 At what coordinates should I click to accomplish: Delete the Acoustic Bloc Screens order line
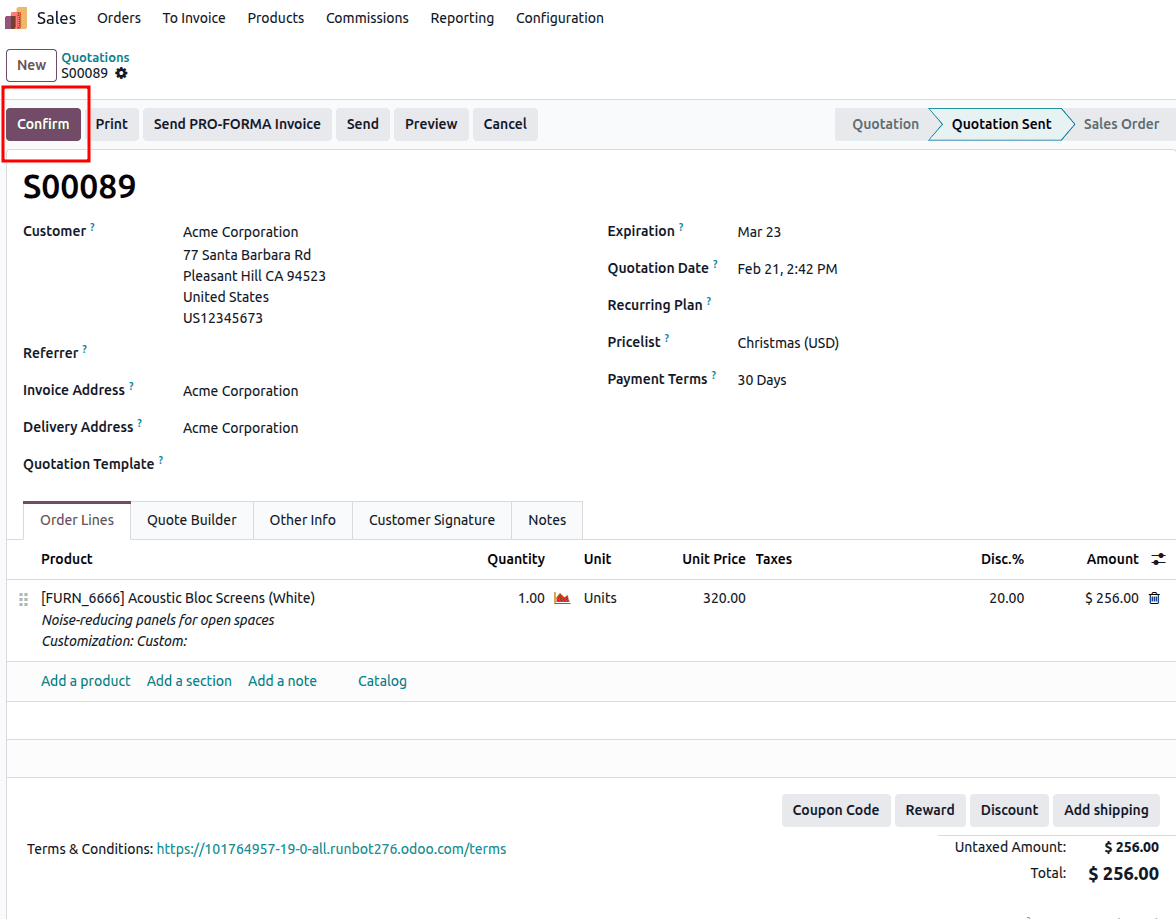tap(1154, 598)
